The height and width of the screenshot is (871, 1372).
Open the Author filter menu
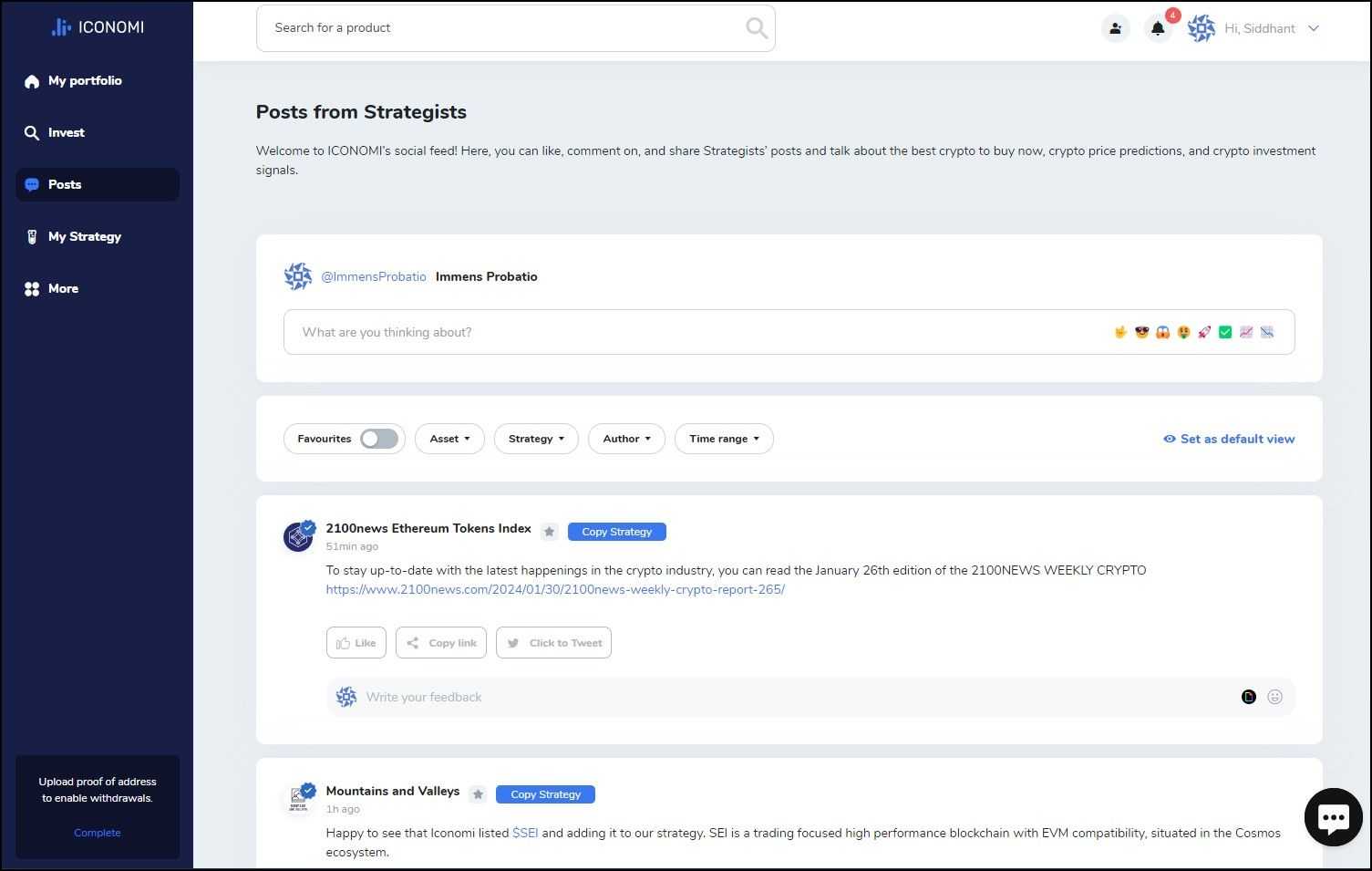[x=625, y=439]
